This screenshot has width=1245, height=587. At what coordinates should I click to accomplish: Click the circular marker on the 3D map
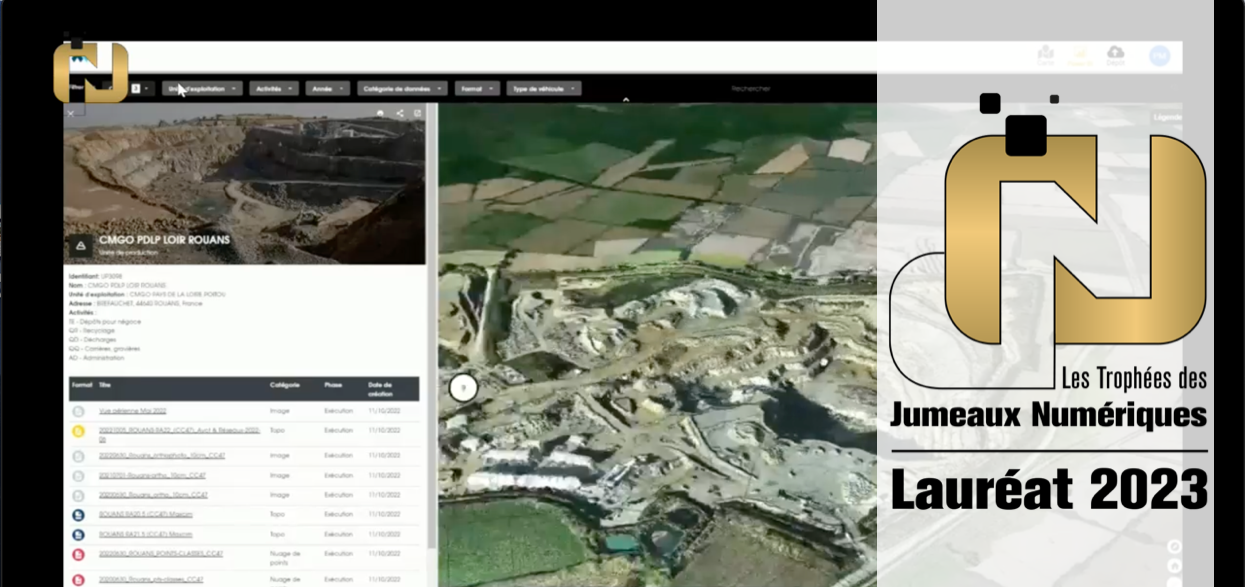463,388
